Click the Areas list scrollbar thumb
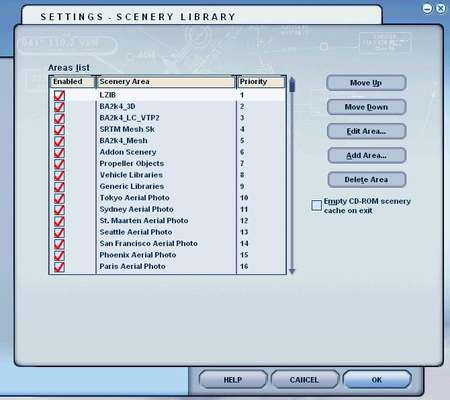 [x=292, y=87]
